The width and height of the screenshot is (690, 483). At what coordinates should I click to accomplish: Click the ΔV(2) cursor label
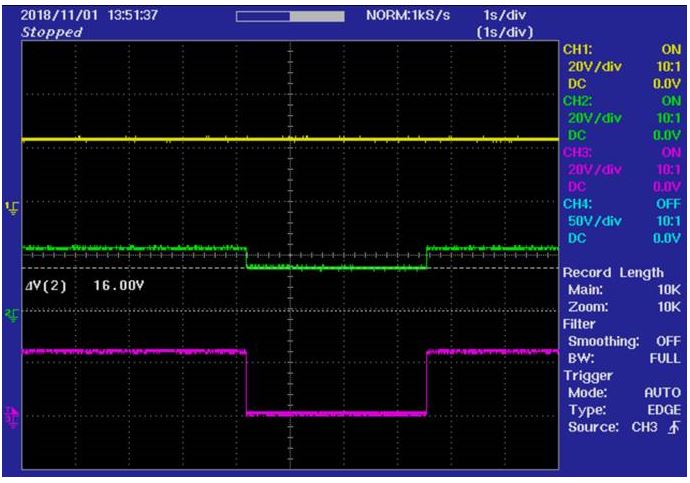(46, 286)
